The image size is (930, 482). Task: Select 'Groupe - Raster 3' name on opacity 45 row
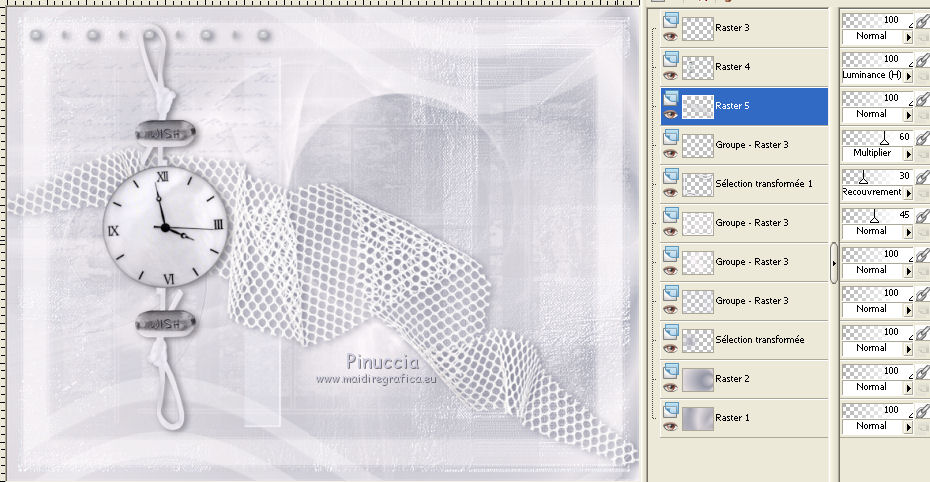[752, 223]
